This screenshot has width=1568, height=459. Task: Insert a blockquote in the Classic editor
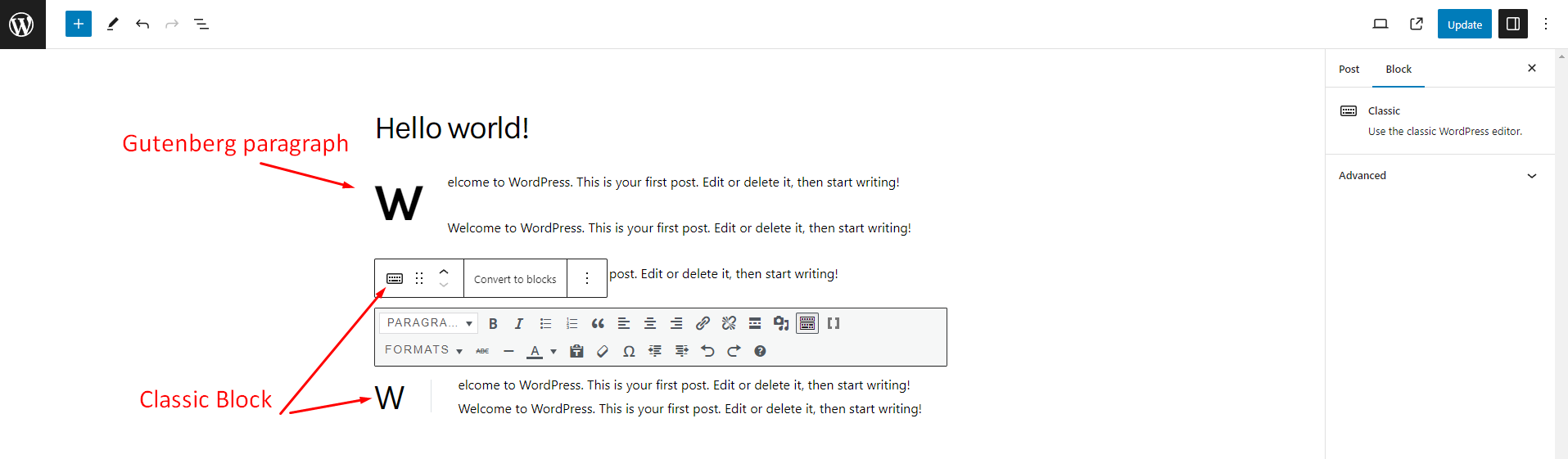click(x=598, y=323)
